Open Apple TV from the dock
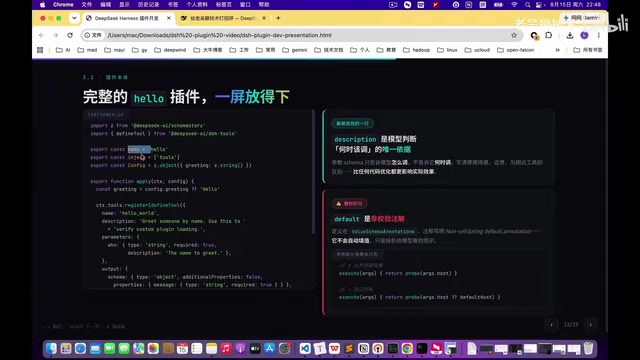Screen dimensions: 640x360 pos(255,349)
